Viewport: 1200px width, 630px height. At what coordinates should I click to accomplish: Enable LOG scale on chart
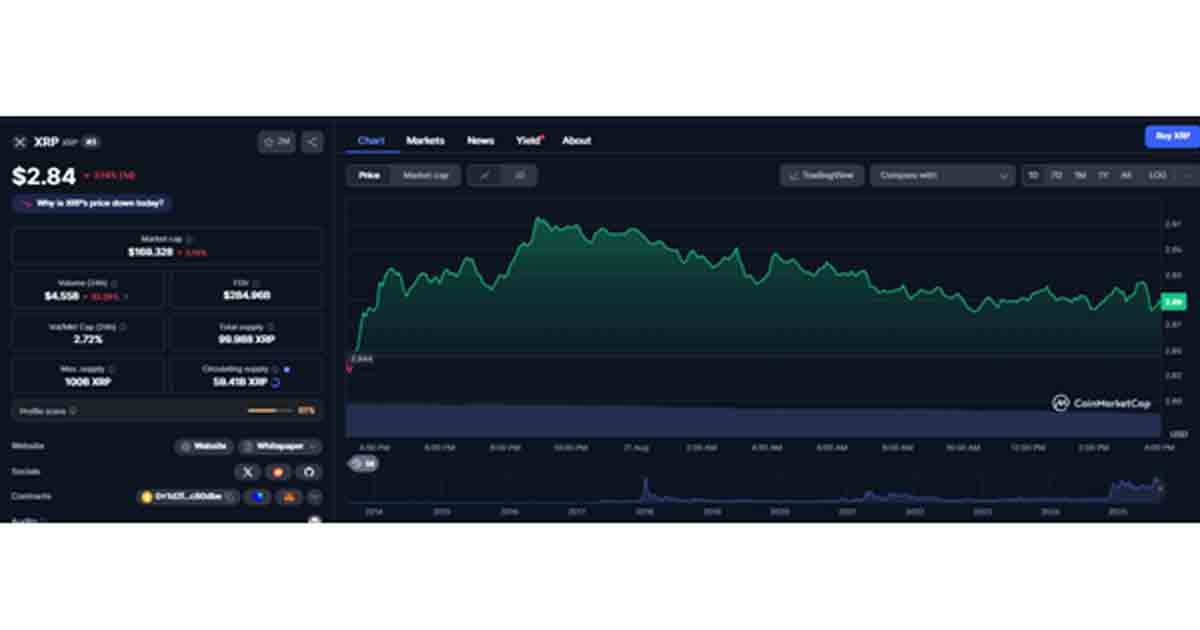1157,176
